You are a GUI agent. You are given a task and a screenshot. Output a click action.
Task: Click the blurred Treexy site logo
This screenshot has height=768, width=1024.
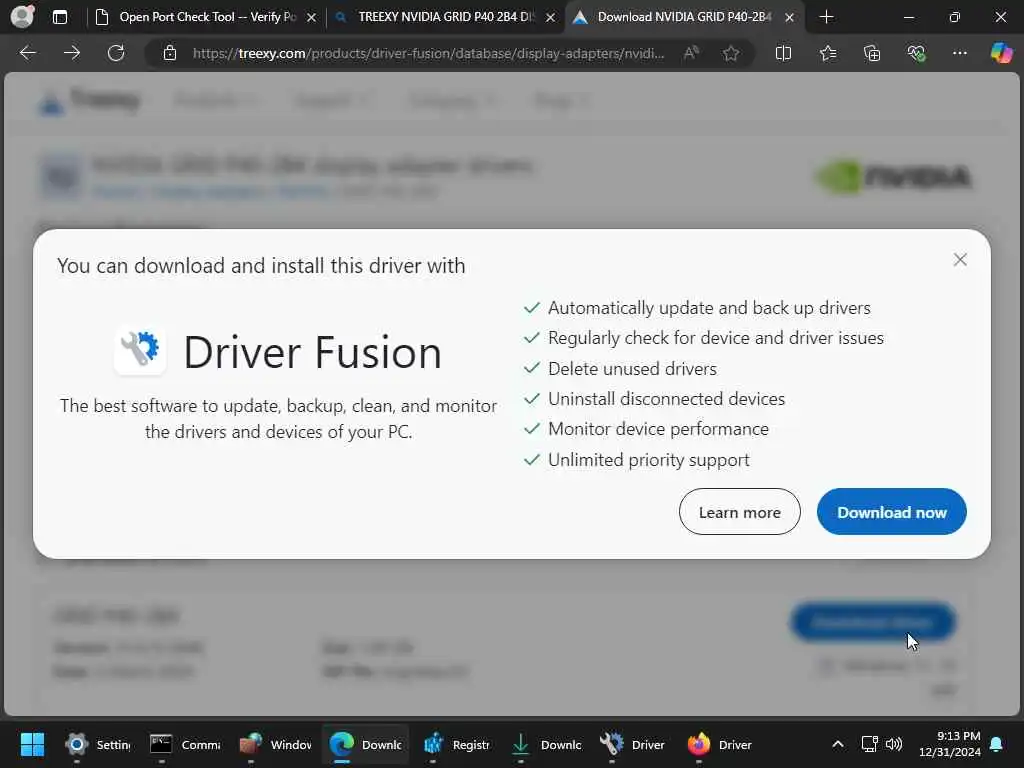89,101
